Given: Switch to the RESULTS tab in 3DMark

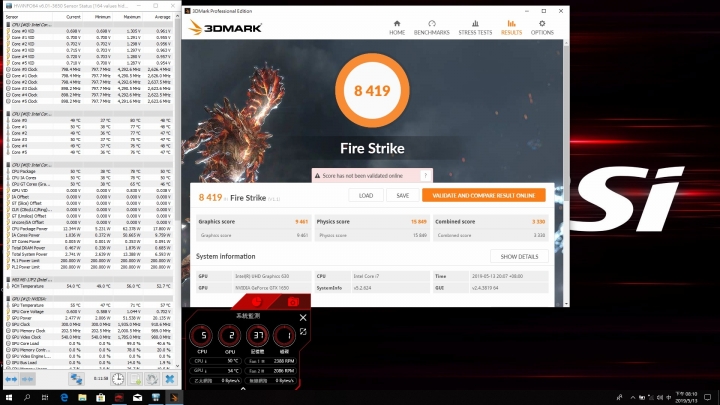Looking at the screenshot, I should point(511,28).
